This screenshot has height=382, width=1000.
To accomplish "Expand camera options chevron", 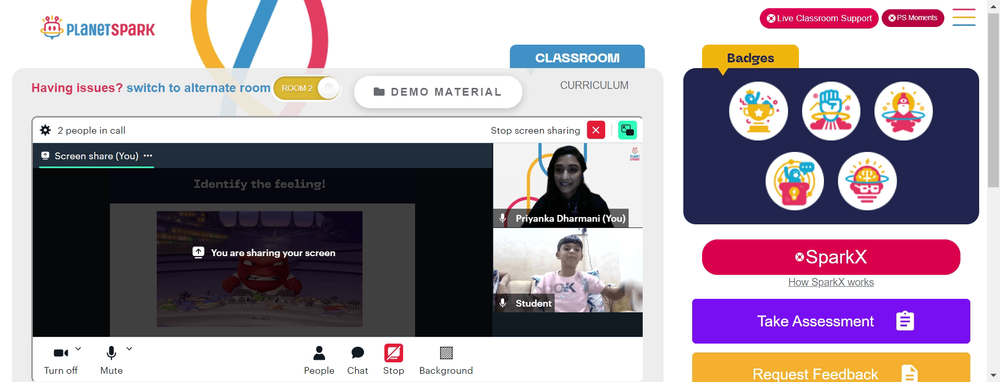I will coord(78,348).
